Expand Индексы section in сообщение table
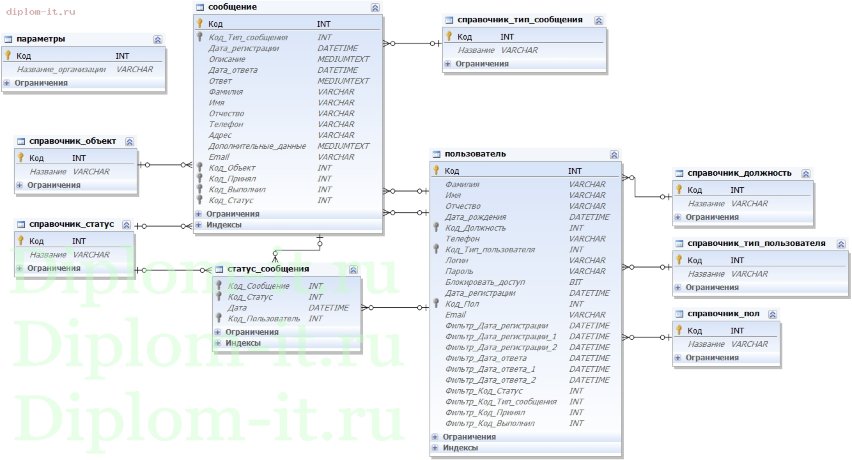Screen dimensions: 852x460 coord(198,225)
